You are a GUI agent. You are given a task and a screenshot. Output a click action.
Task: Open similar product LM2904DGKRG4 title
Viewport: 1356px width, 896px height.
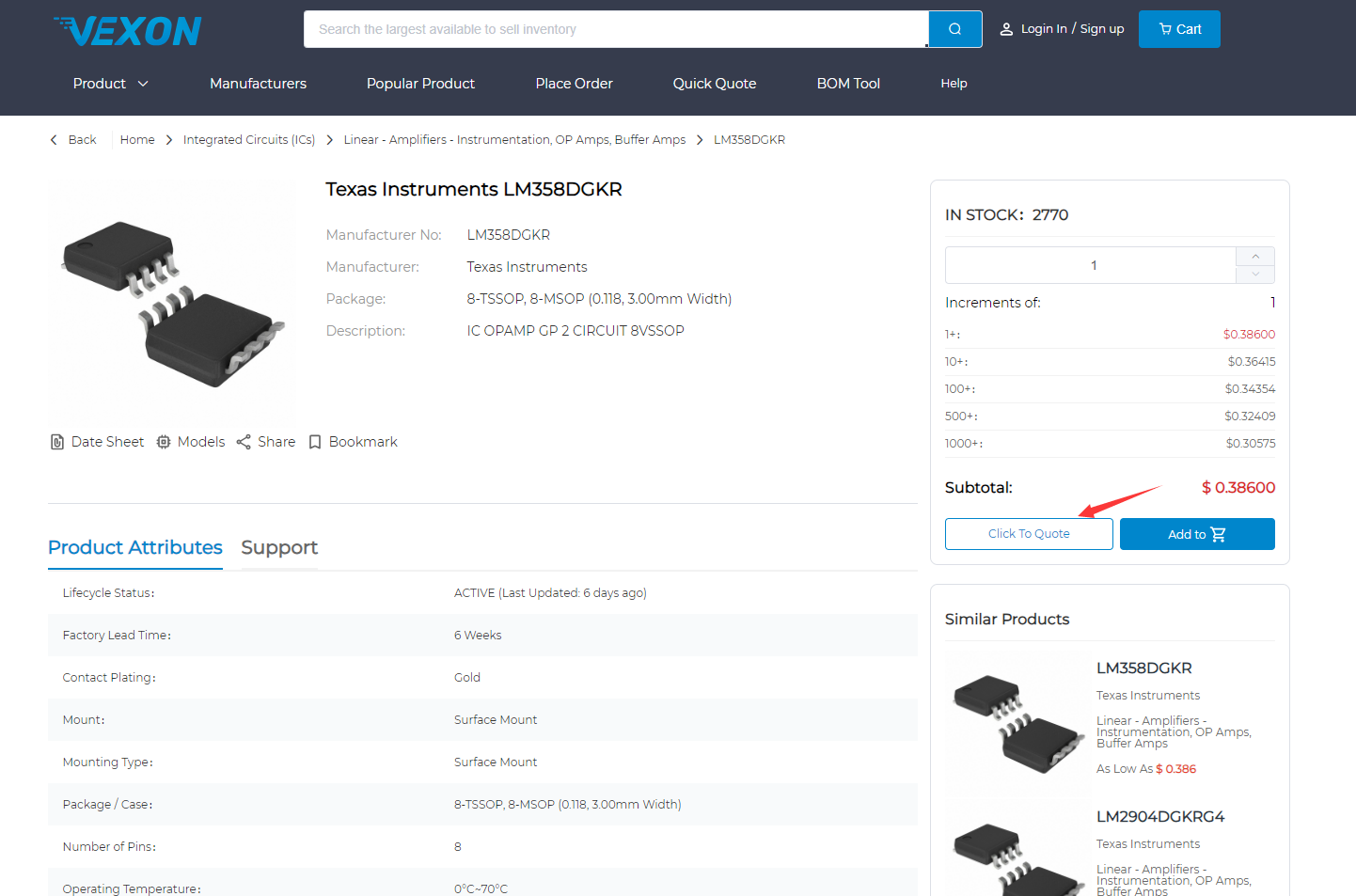click(1160, 817)
